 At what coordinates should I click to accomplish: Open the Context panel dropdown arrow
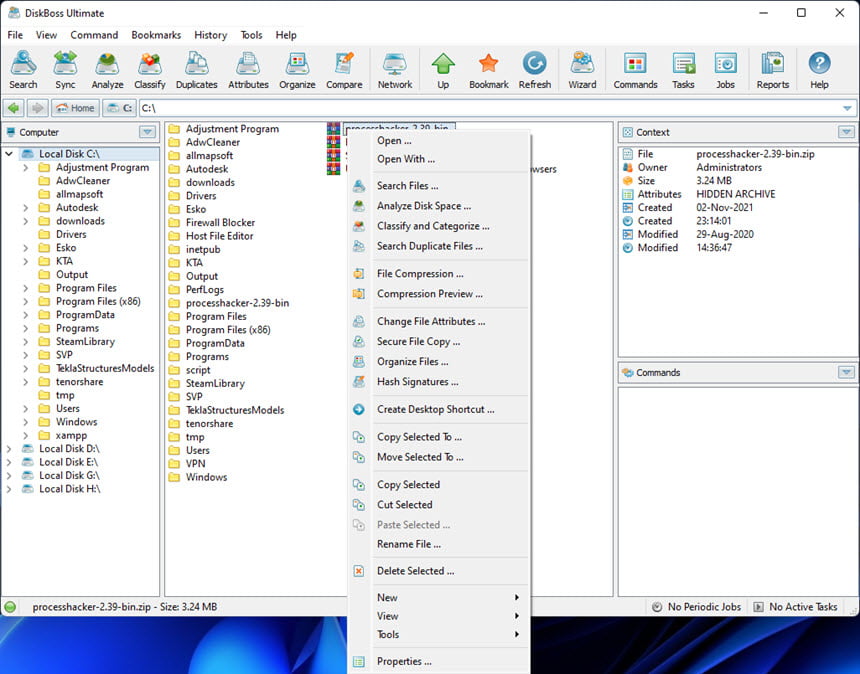pyautogui.click(x=846, y=132)
